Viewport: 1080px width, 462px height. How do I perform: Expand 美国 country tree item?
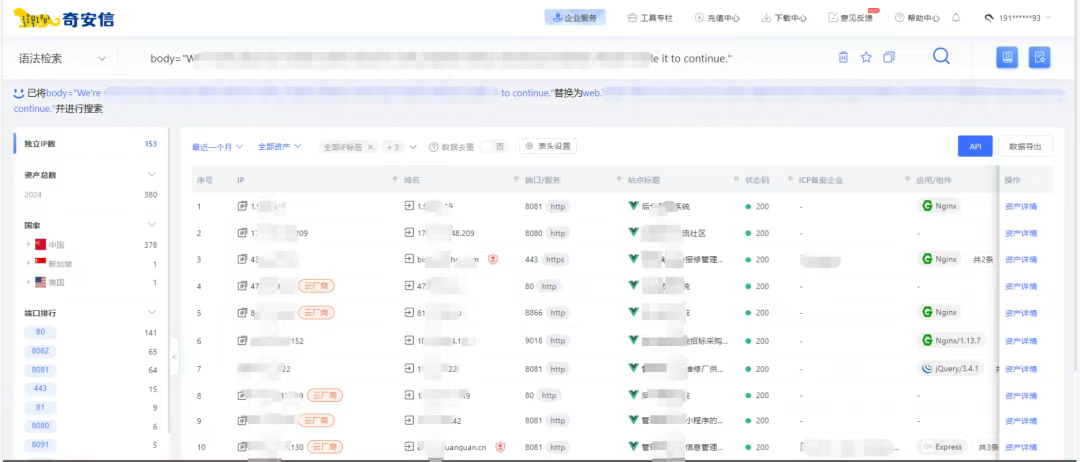[28, 282]
